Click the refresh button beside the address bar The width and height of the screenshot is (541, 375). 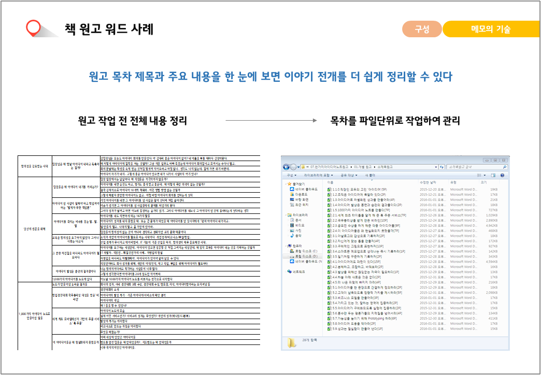coord(441,167)
